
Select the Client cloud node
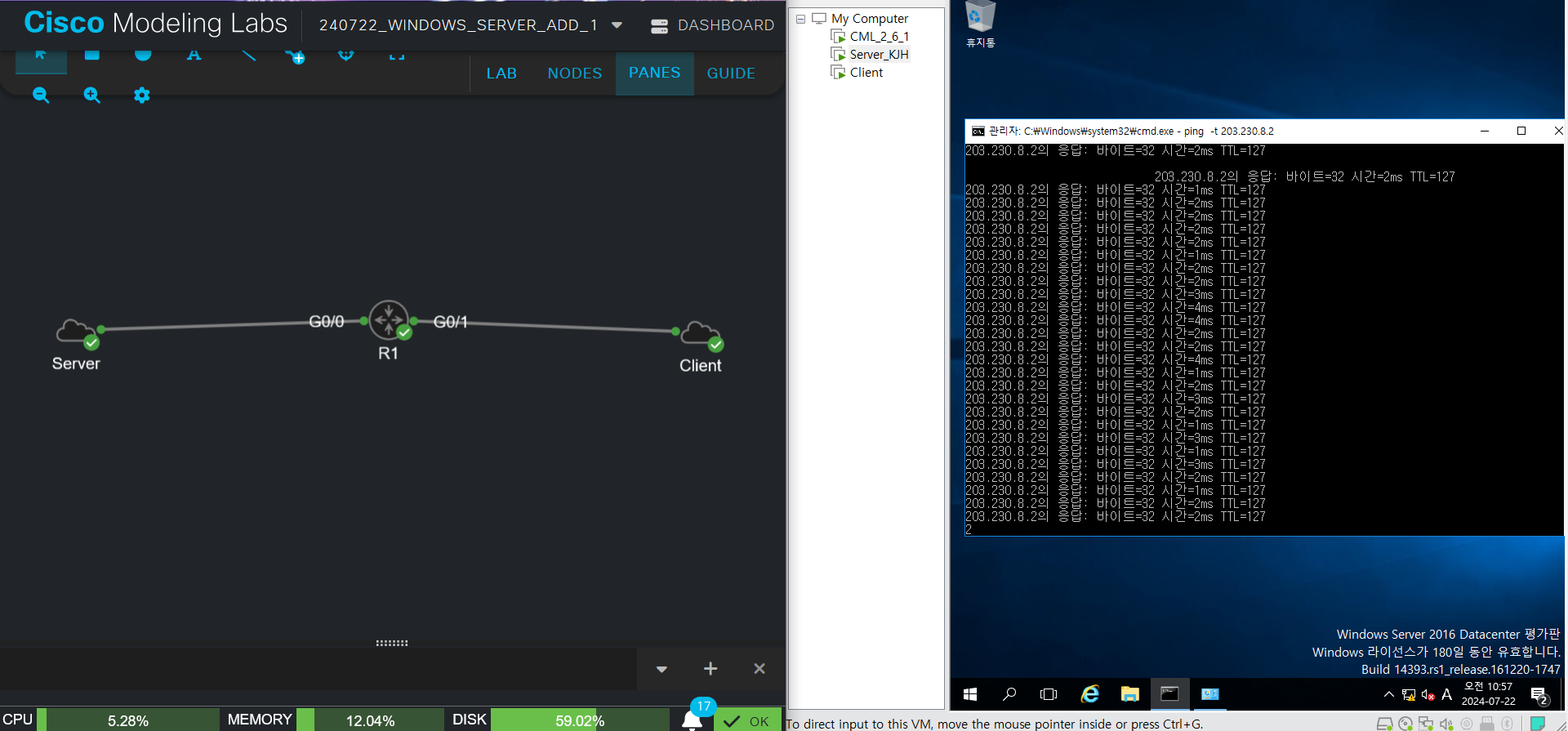coord(702,335)
